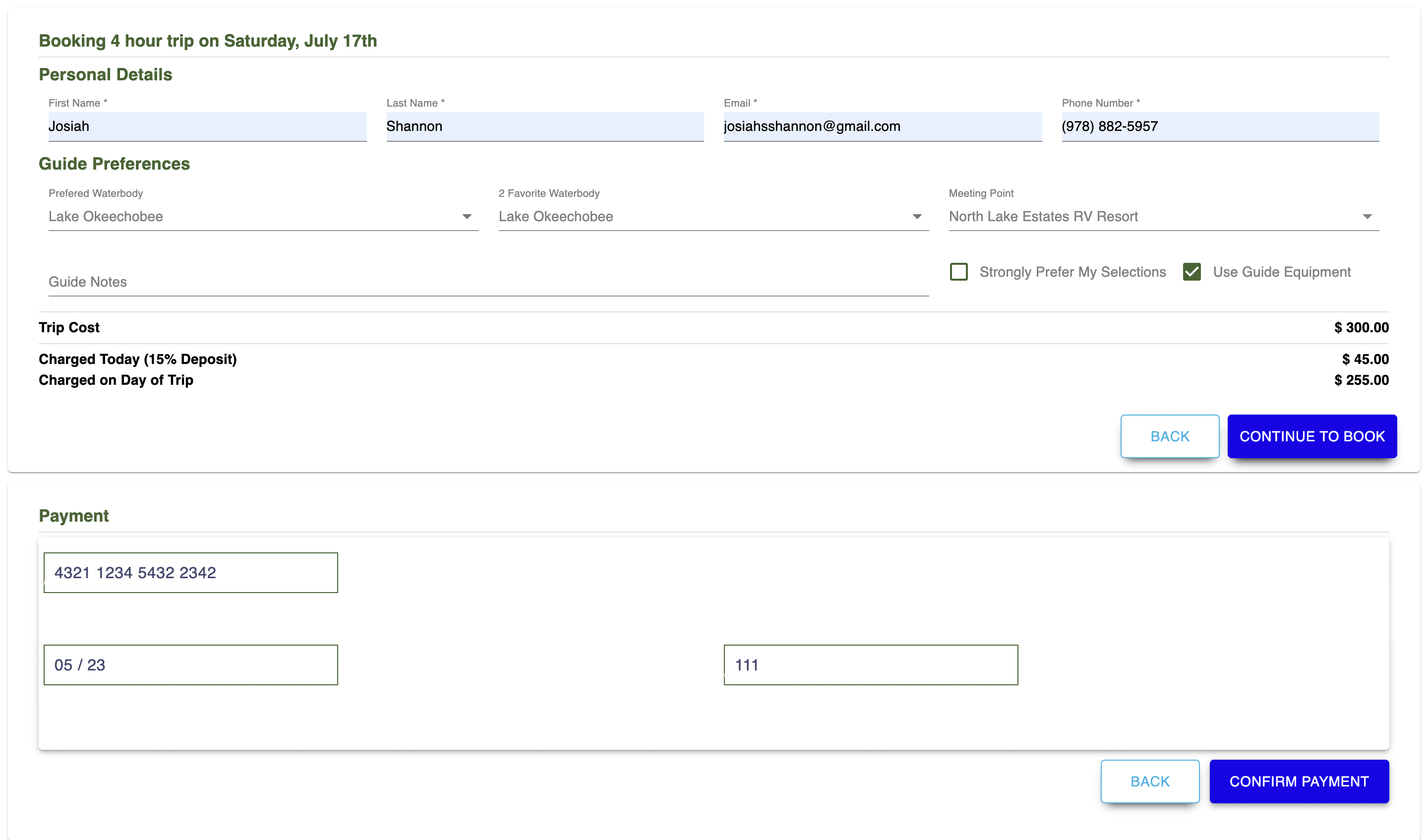Enable Strongly Prefer My Selections

point(958,272)
